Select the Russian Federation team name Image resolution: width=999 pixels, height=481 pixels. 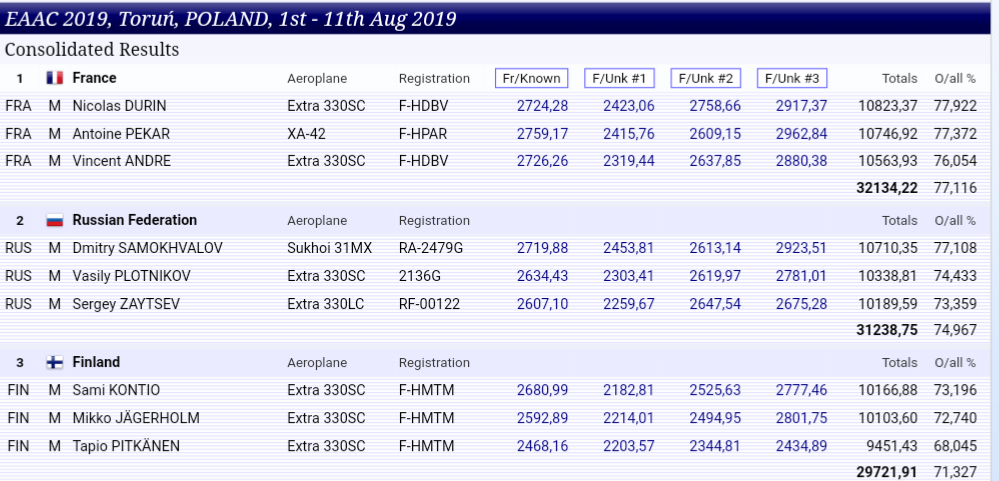click(135, 220)
